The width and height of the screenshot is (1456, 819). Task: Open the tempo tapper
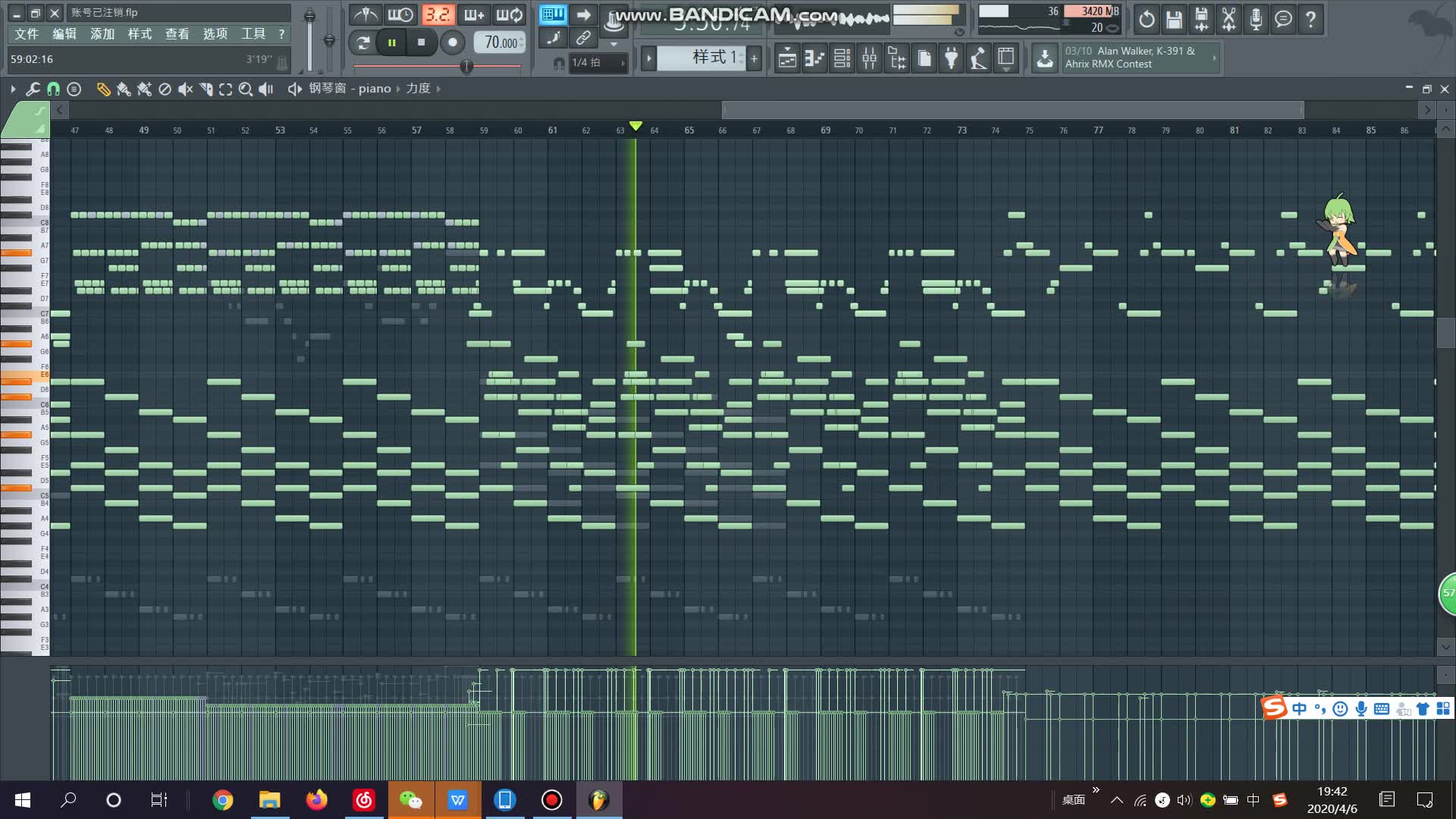(x=978, y=58)
